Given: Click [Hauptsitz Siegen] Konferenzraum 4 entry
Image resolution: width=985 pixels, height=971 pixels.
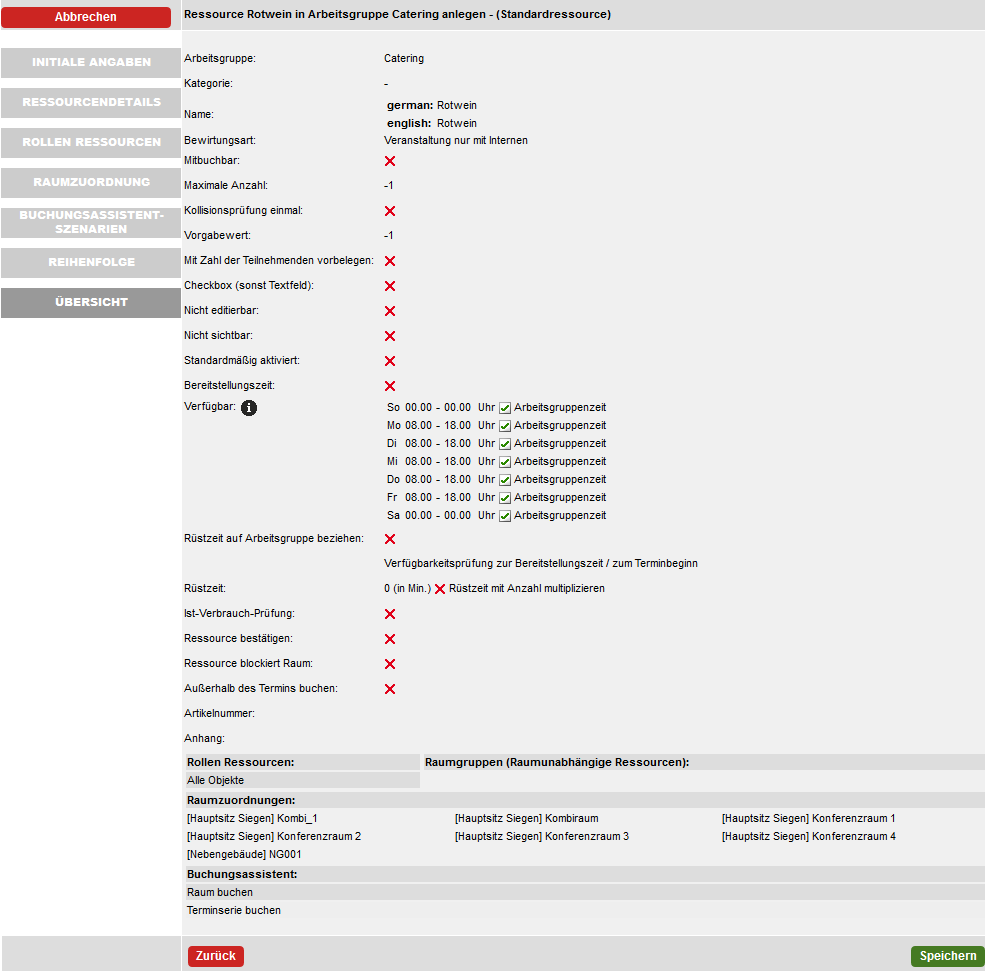Looking at the screenshot, I should click(x=808, y=837).
